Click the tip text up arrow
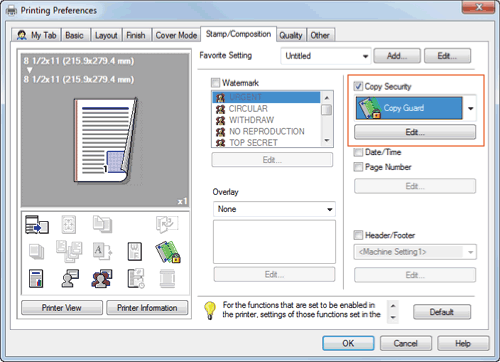 click(393, 305)
